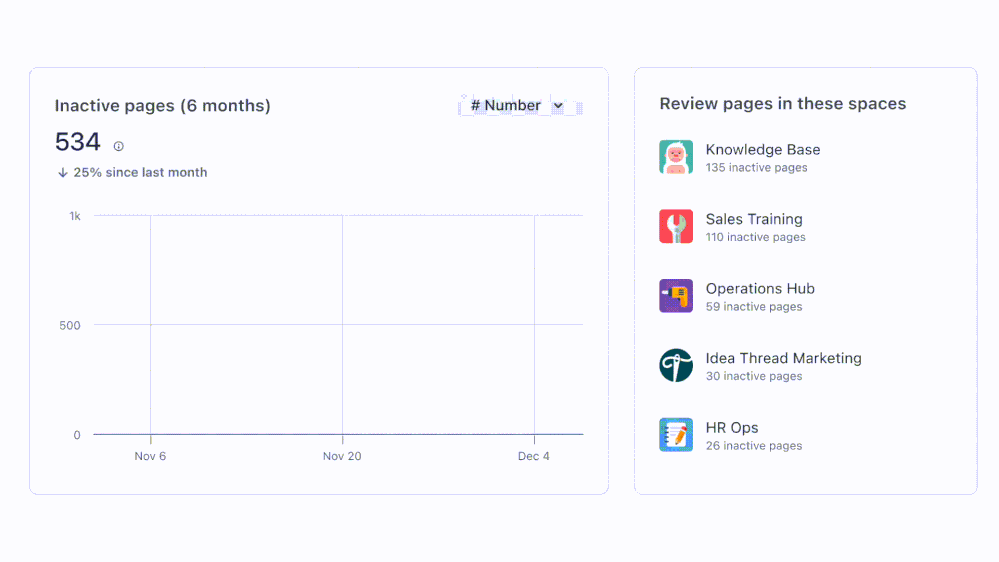This screenshot has width=999, height=562.
Task: Open the Idea Thread Marketing needle icon
Action: point(676,365)
